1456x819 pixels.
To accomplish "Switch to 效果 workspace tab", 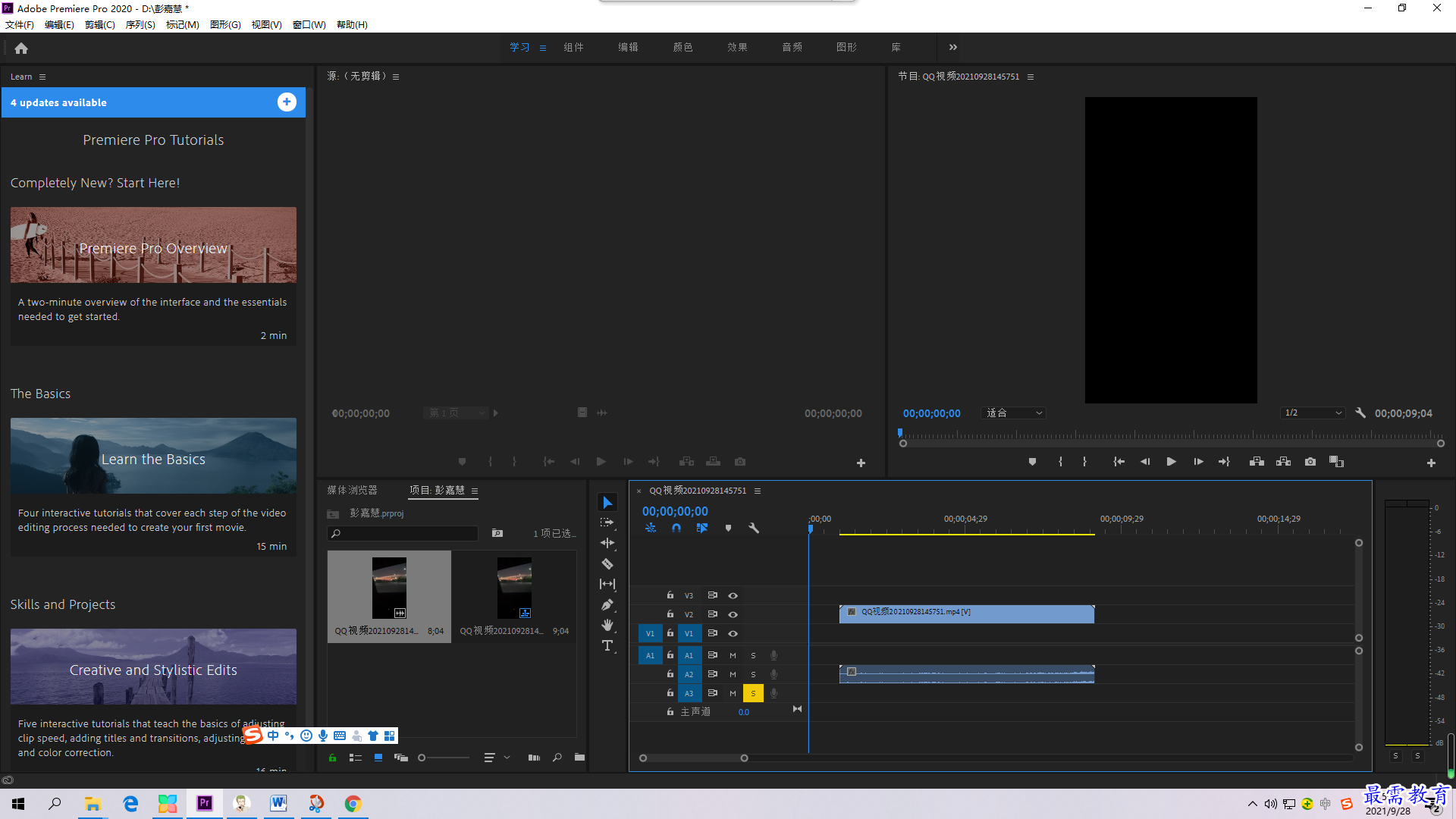I will pos(737,47).
